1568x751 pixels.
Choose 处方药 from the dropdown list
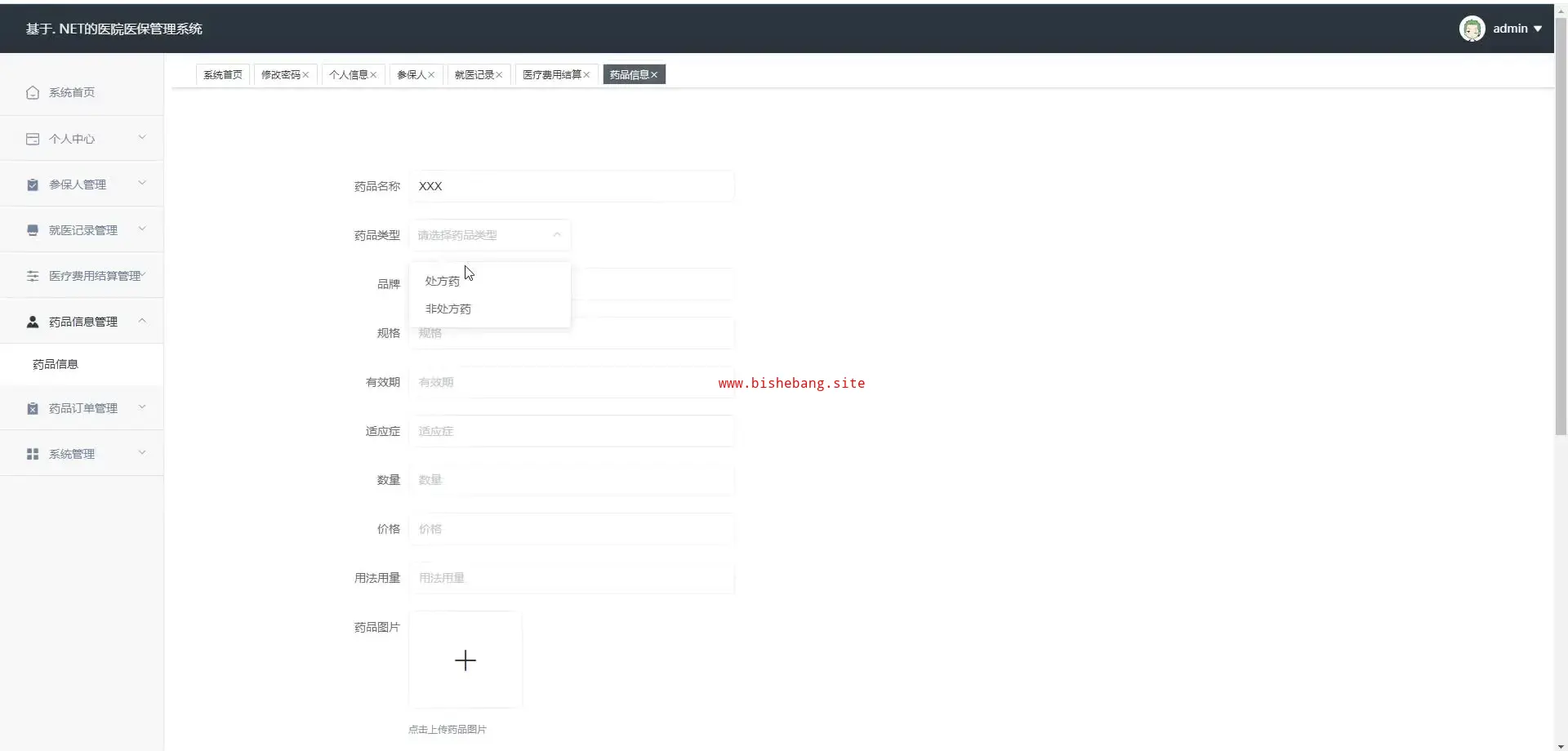click(489, 281)
